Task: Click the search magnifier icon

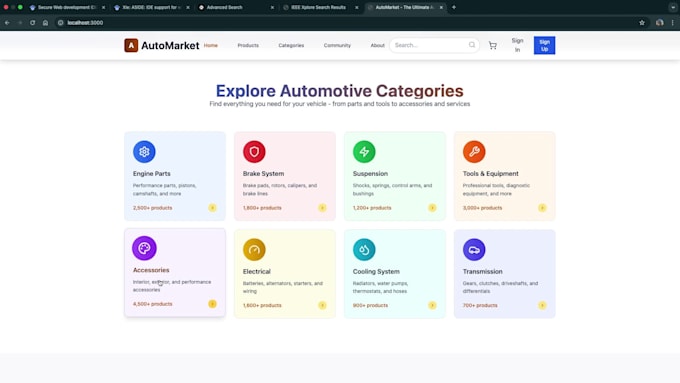Action: (472, 45)
